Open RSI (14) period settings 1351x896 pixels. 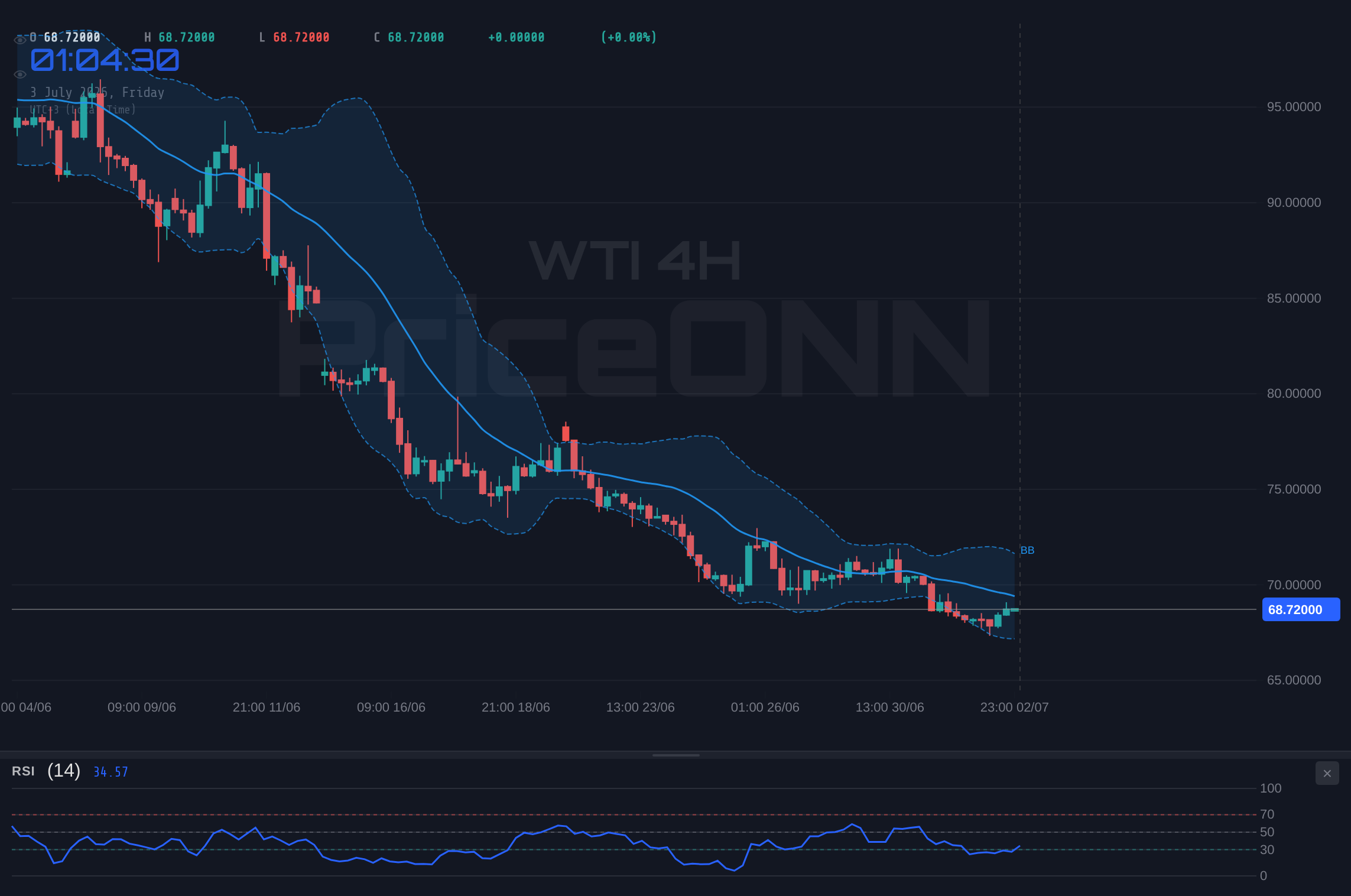64,771
